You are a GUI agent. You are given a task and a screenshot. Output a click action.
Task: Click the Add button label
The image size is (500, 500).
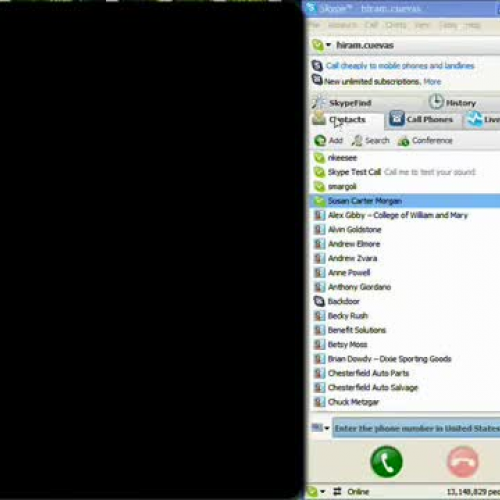336,141
